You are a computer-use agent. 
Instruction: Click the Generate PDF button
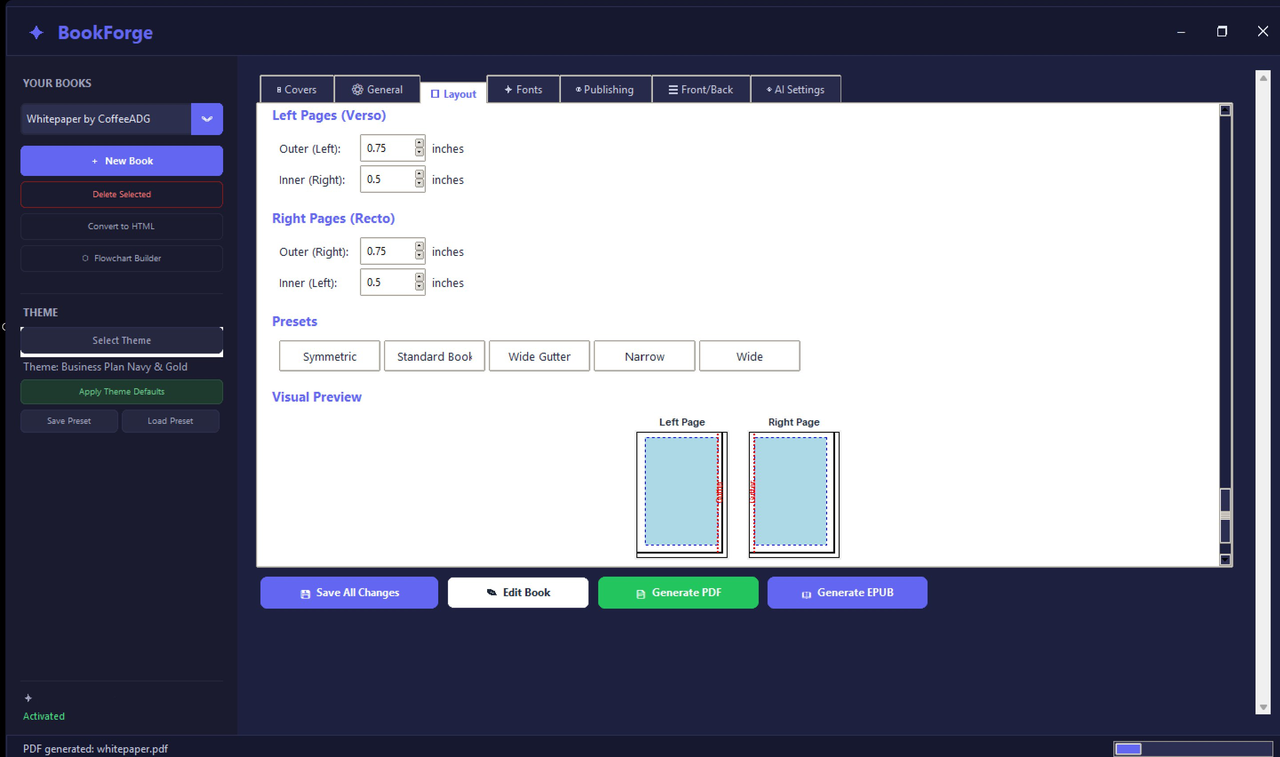pos(678,592)
